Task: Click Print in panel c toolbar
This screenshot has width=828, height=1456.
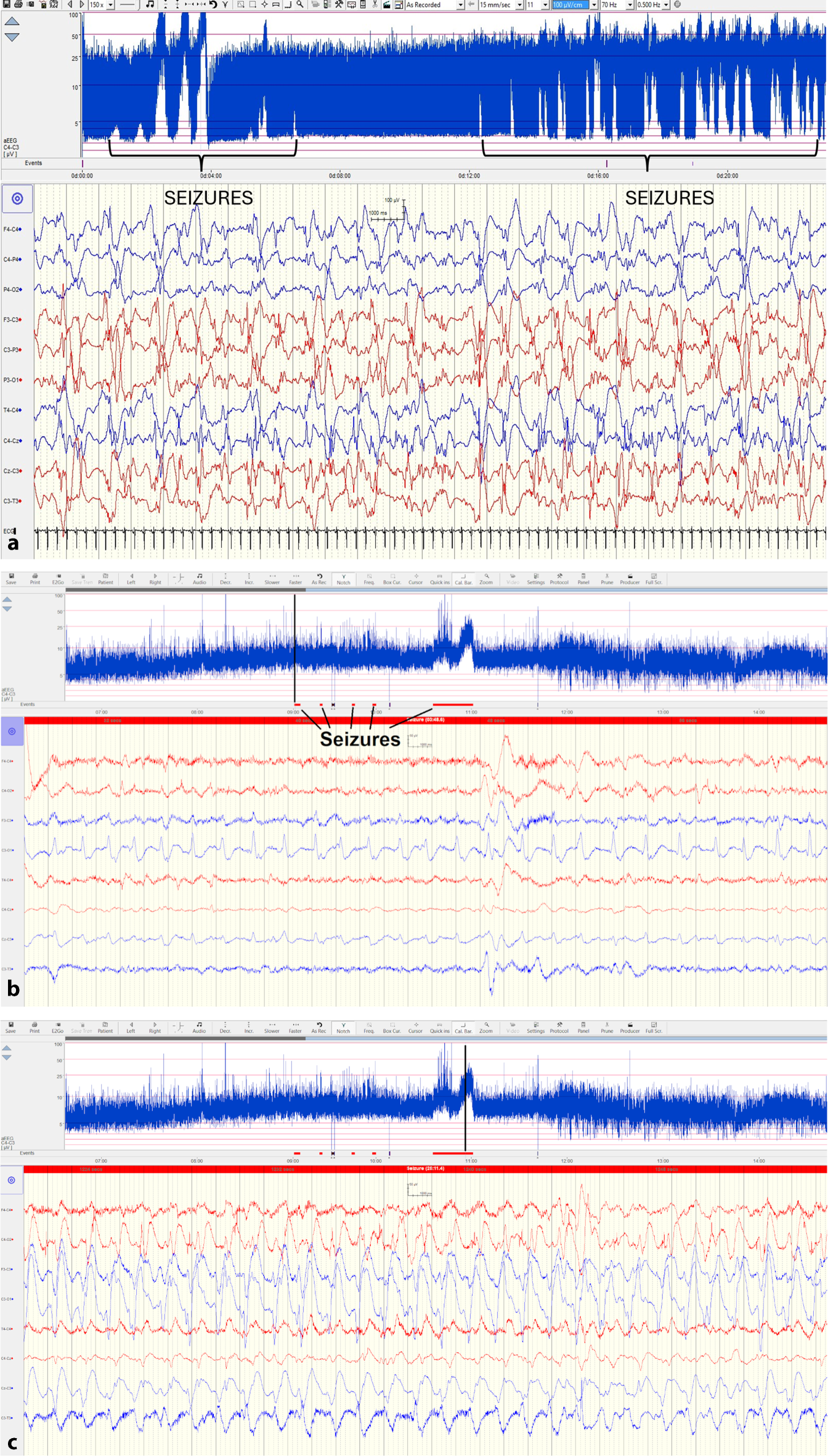Action: 34,1027
